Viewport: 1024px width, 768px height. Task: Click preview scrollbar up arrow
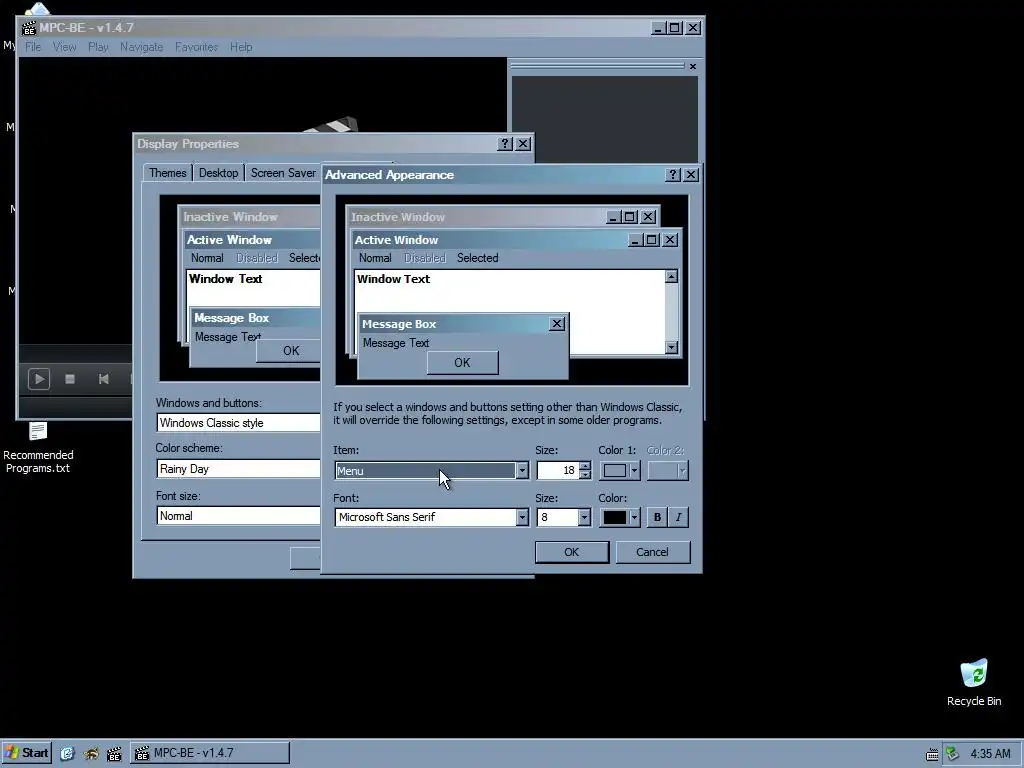(671, 277)
